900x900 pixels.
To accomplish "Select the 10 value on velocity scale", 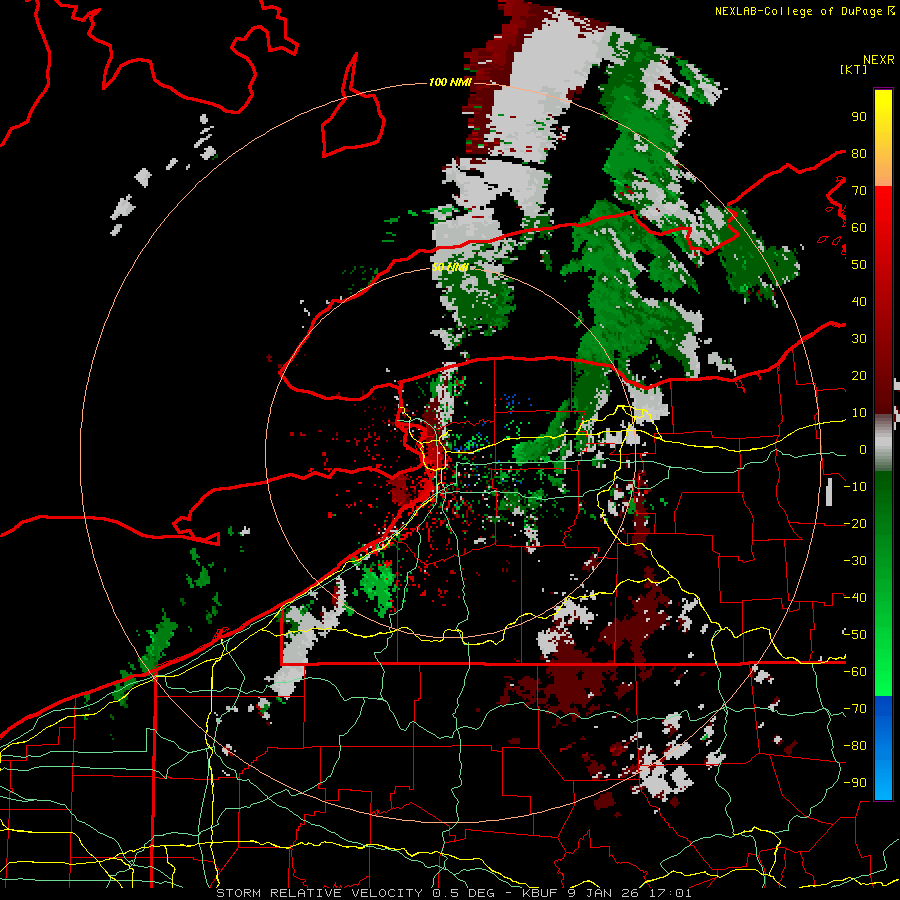I will [859, 413].
